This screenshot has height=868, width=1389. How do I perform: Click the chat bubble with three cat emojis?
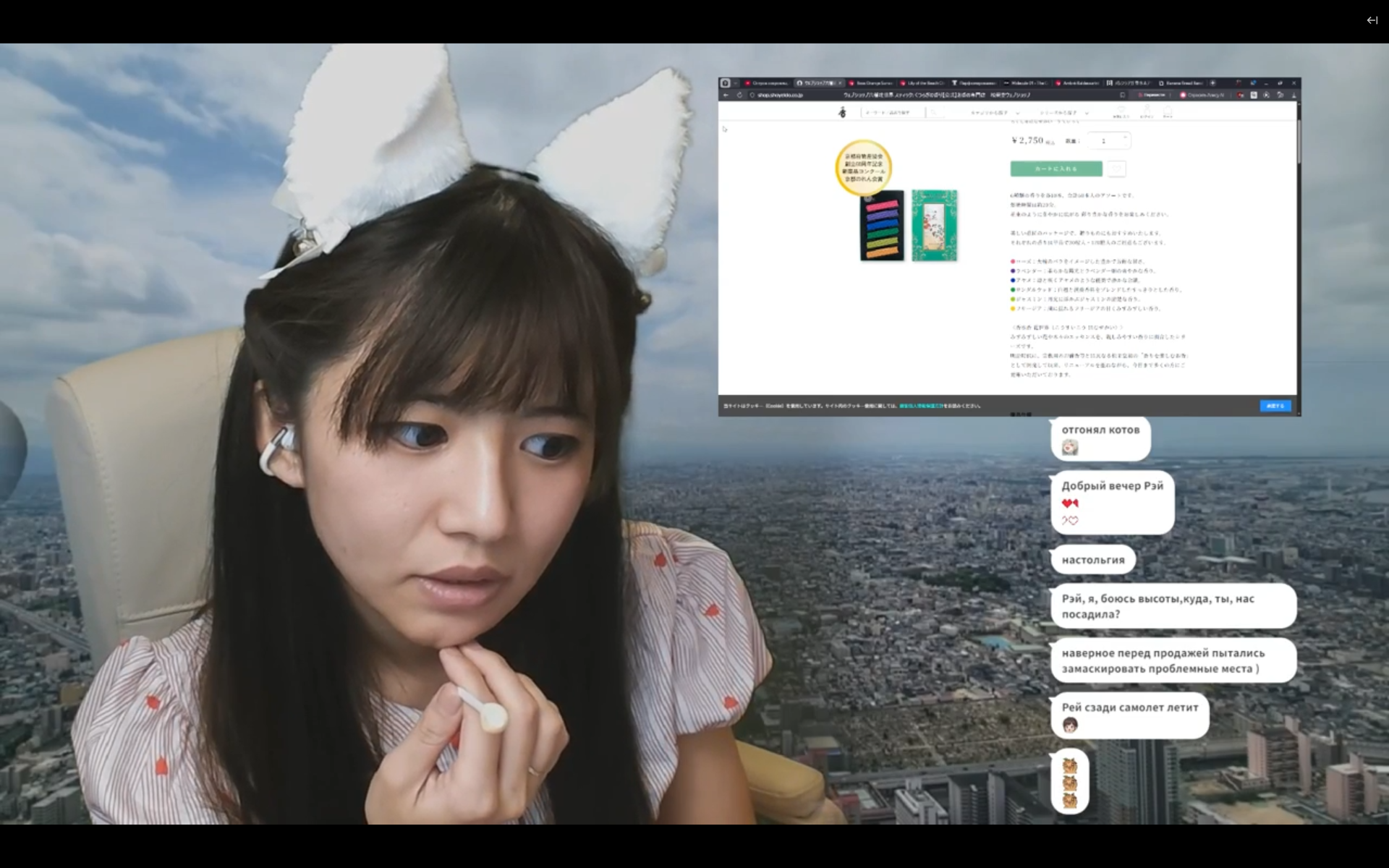point(1070,782)
